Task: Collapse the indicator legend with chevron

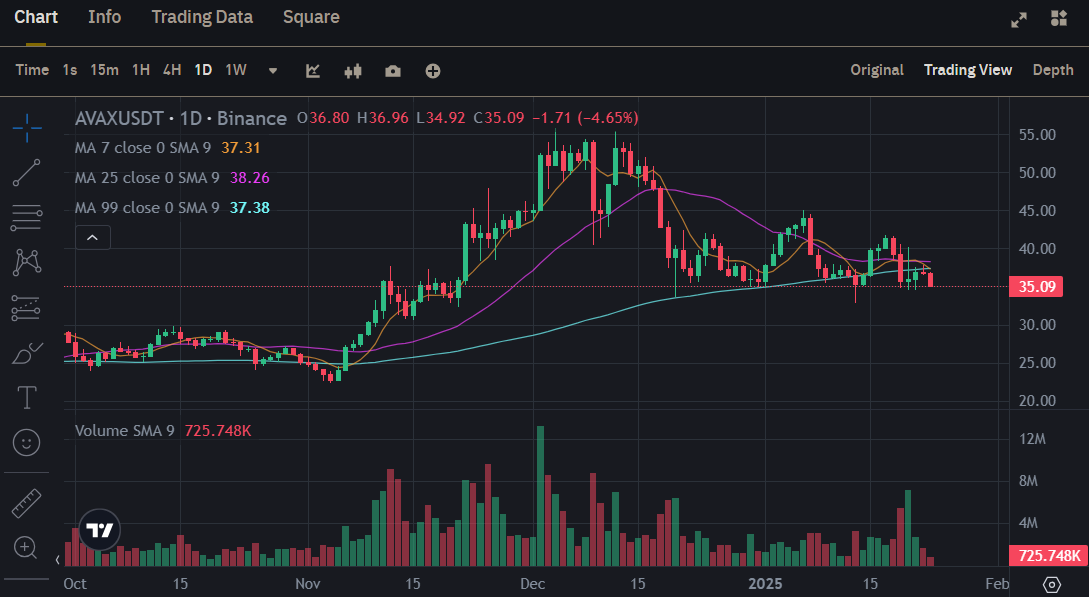Action: (92, 237)
